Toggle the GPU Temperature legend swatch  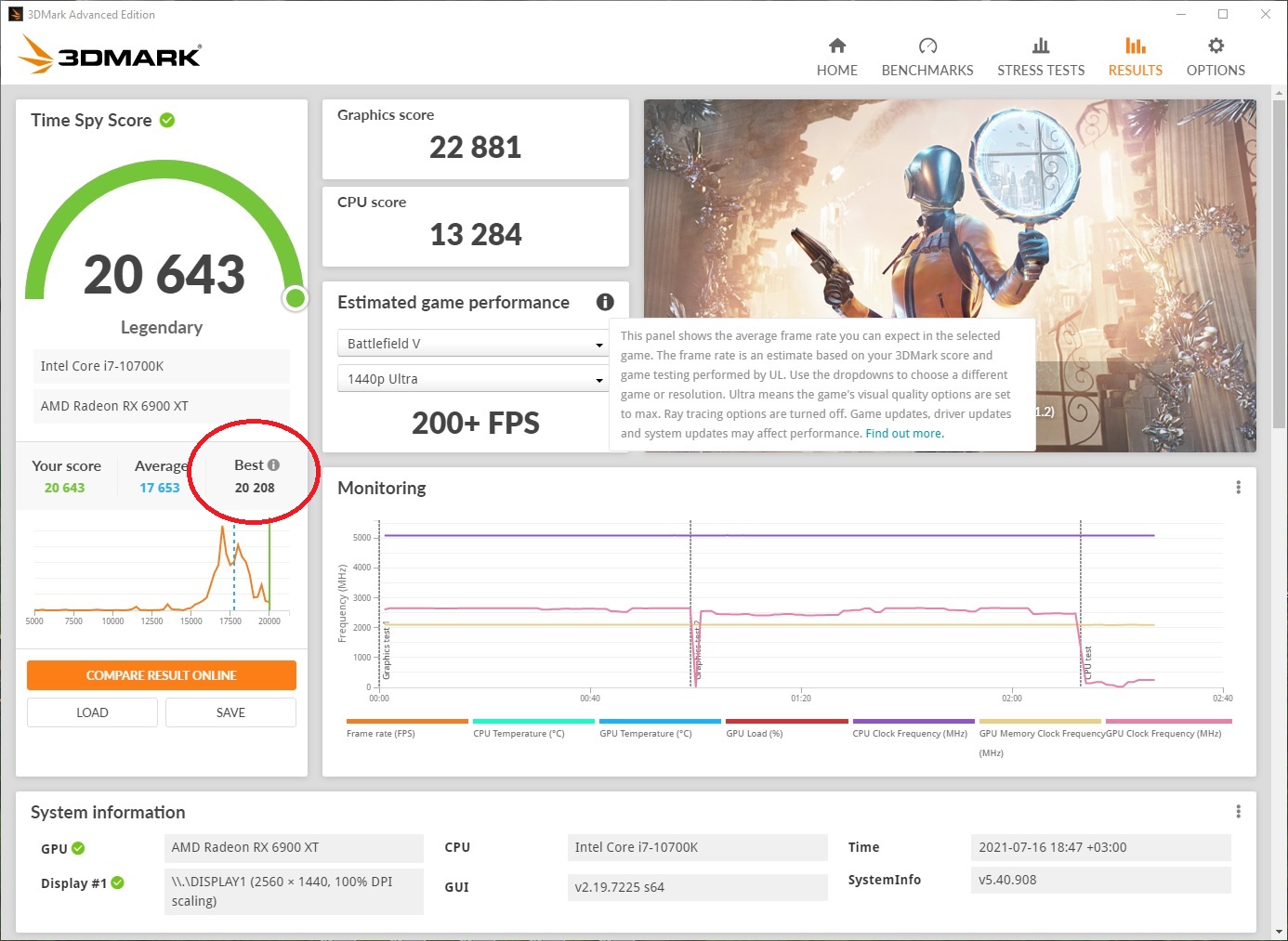pyautogui.click(x=660, y=721)
